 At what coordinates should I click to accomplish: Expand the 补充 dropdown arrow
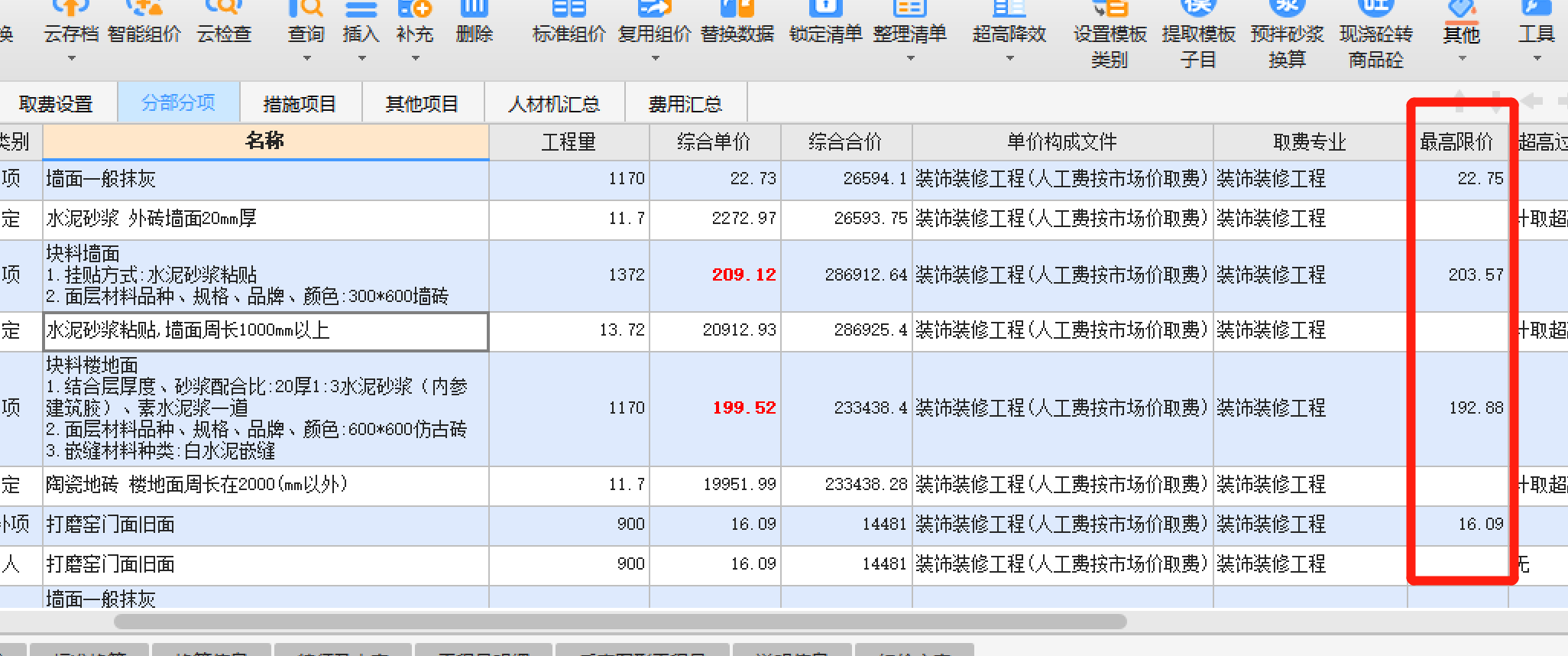[x=416, y=58]
